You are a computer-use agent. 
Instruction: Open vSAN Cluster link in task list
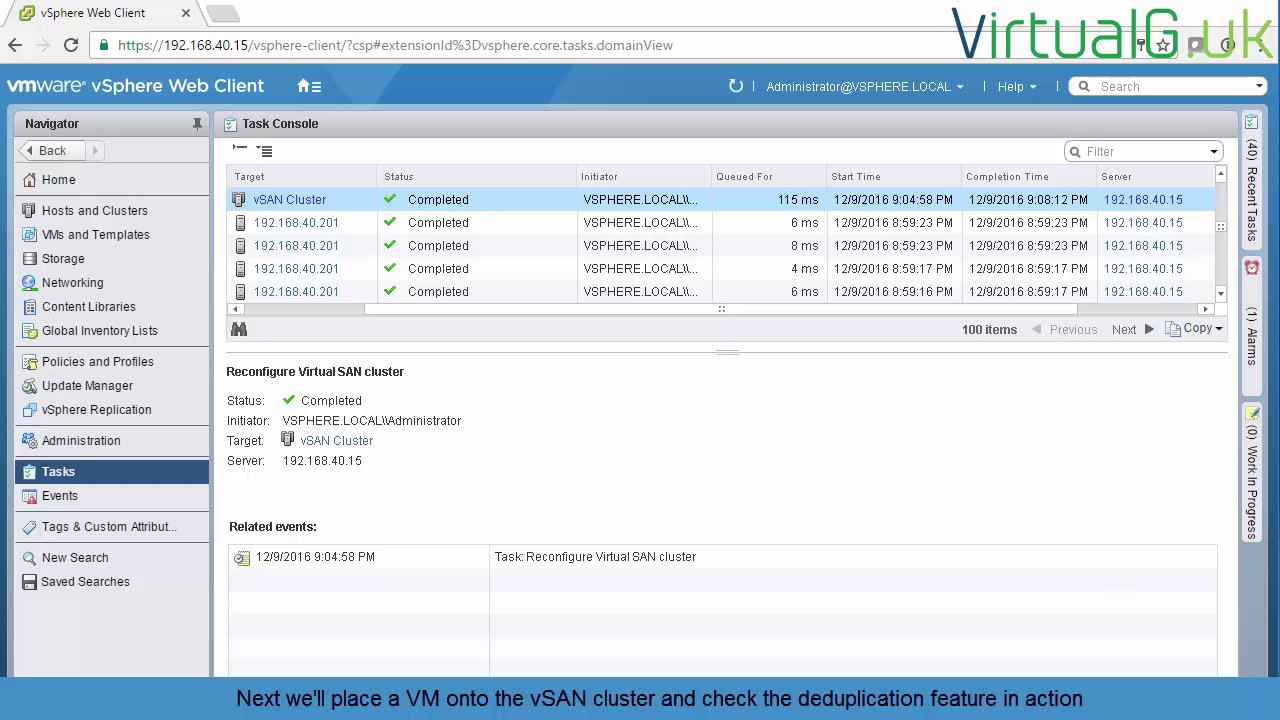pyautogui.click(x=289, y=200)
